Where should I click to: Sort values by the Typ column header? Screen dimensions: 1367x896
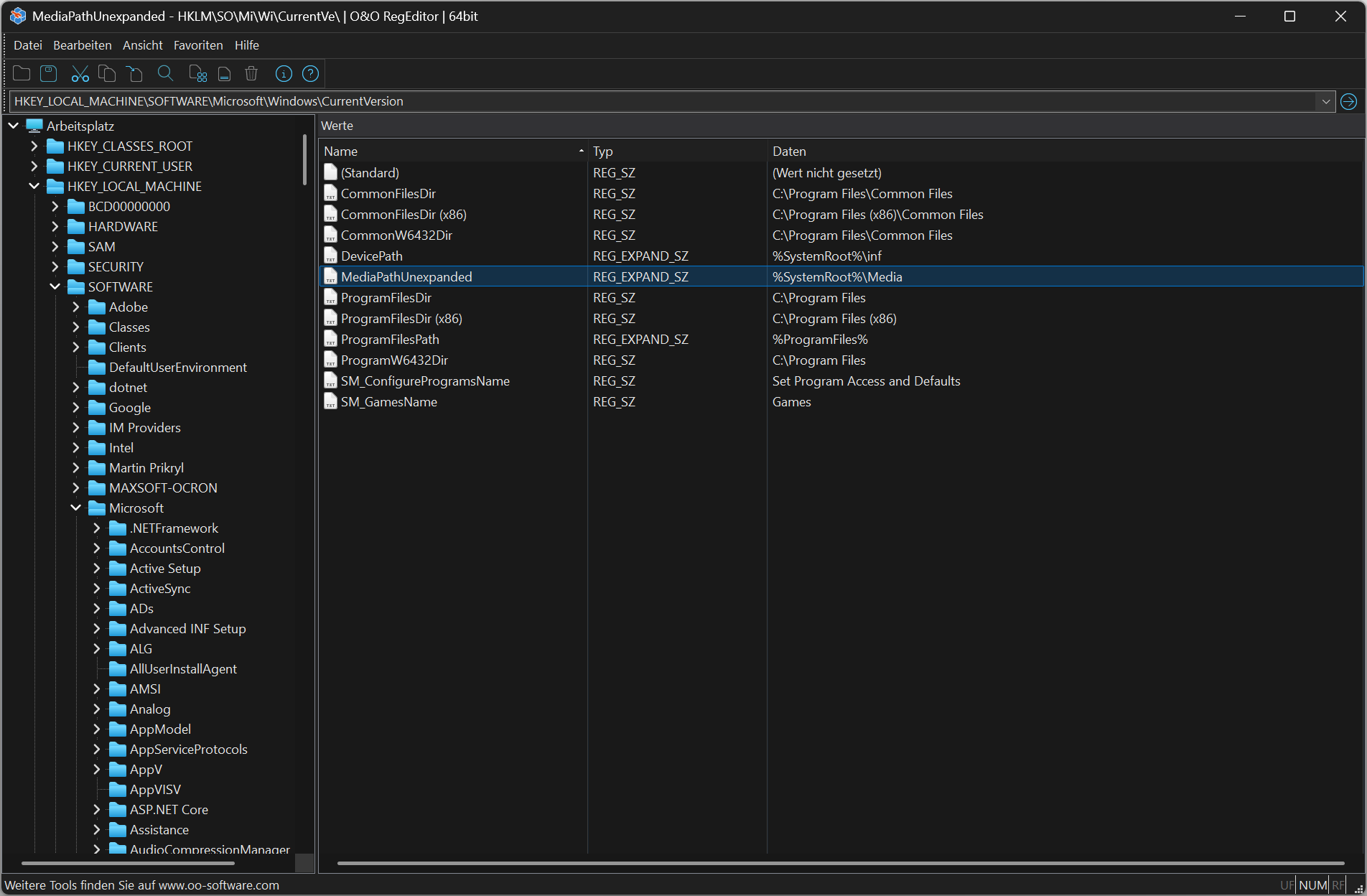click(677, 151)
